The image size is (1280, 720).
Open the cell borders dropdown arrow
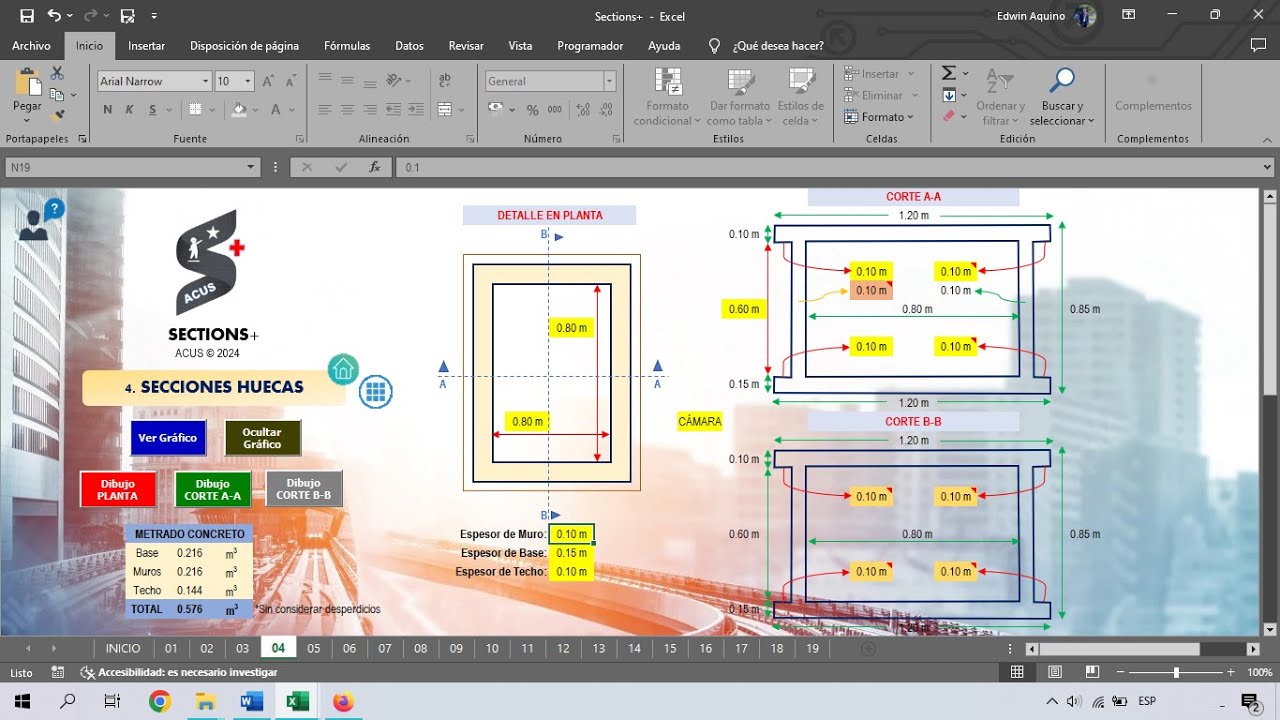pyautogui.click(x=213, y=110)
